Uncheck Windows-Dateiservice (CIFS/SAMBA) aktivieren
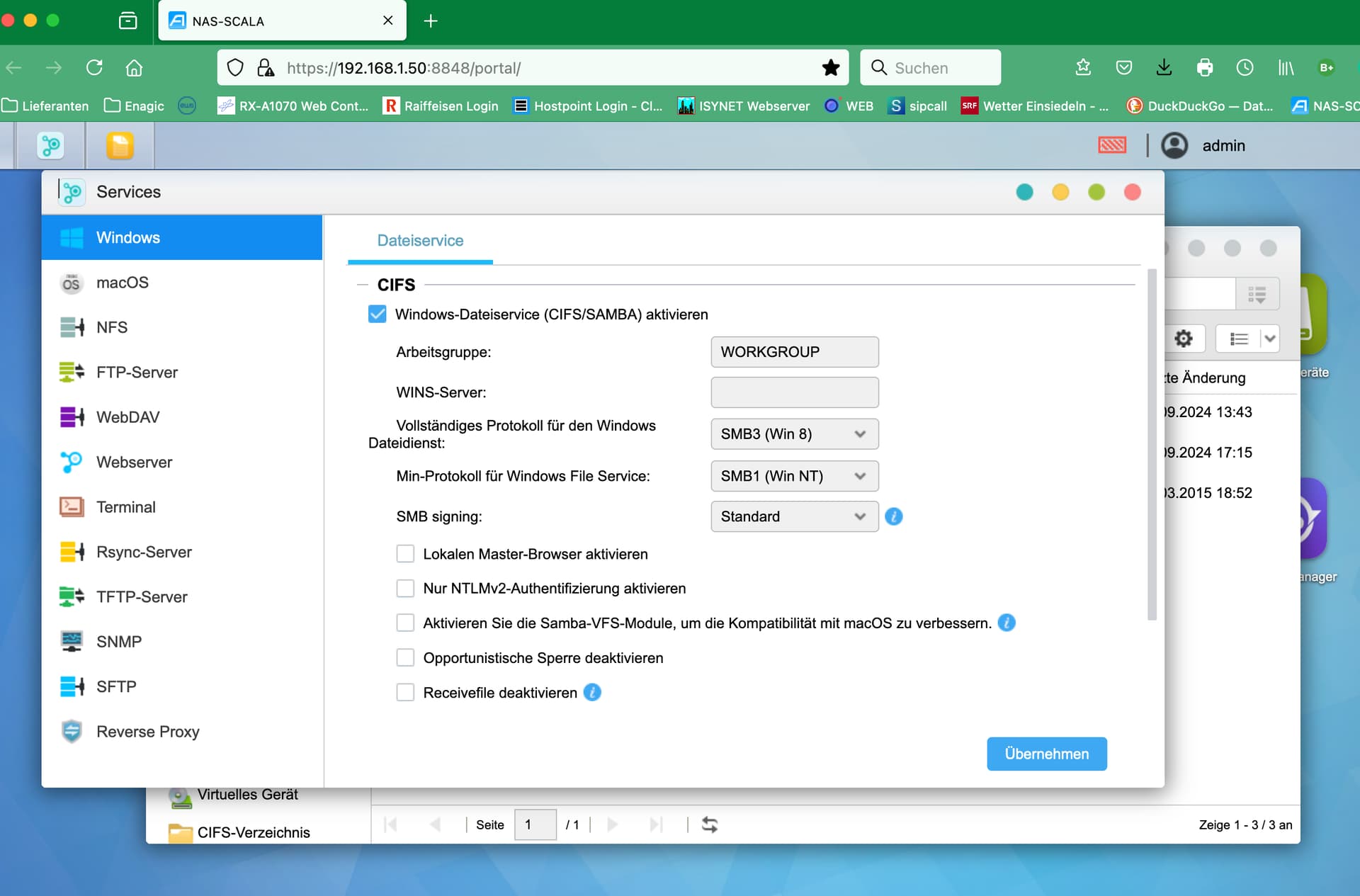This screenshot has width=1360, height=896. click(378, 314)
